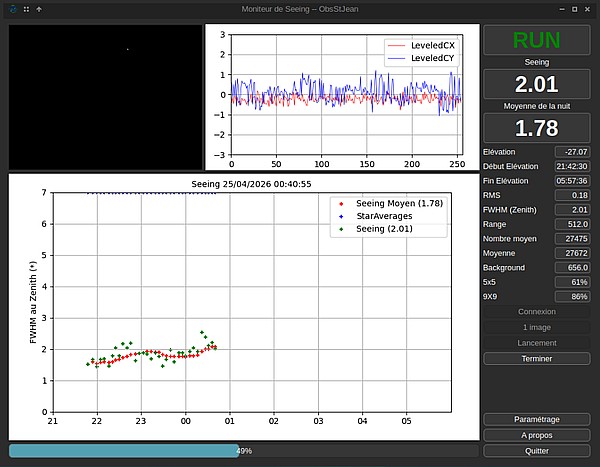Select the Elévation field showing -27.07
The width and height of the screenshot is (600, 467).
tap(572, 152)
